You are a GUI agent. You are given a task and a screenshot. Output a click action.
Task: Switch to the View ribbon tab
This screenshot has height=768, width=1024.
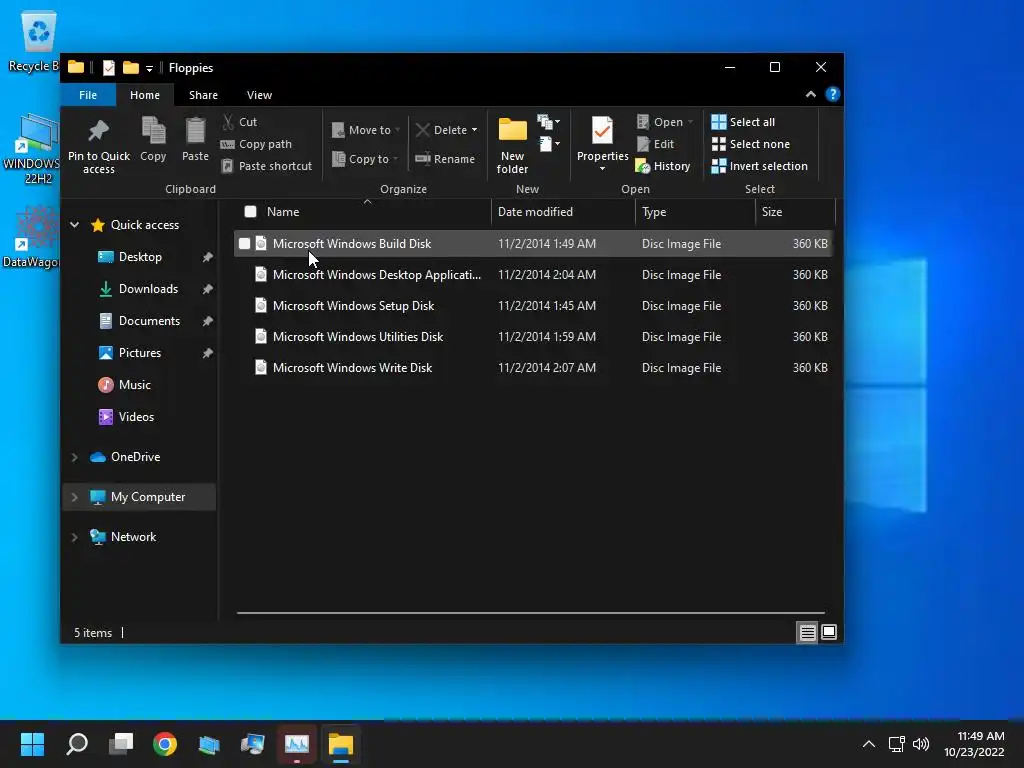[x=259, y=95]
